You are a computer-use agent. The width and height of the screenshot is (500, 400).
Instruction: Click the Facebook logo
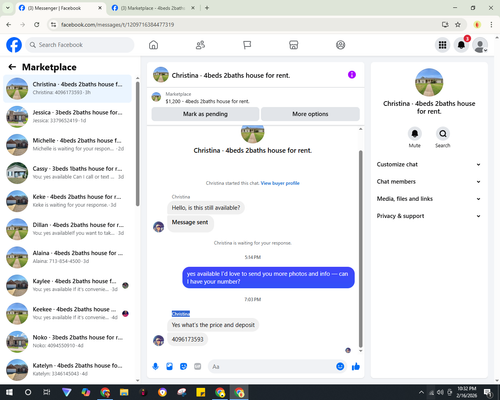point(14,45)
